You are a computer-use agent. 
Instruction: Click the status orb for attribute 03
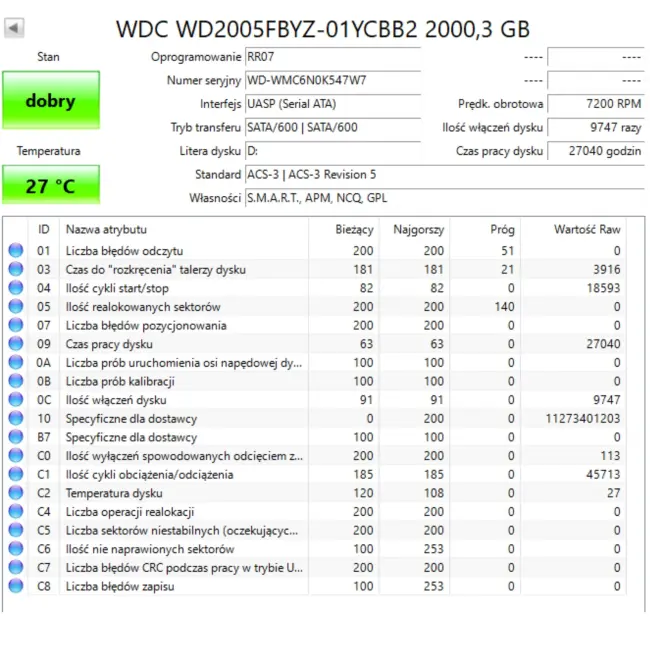click(x=16, y=269)
